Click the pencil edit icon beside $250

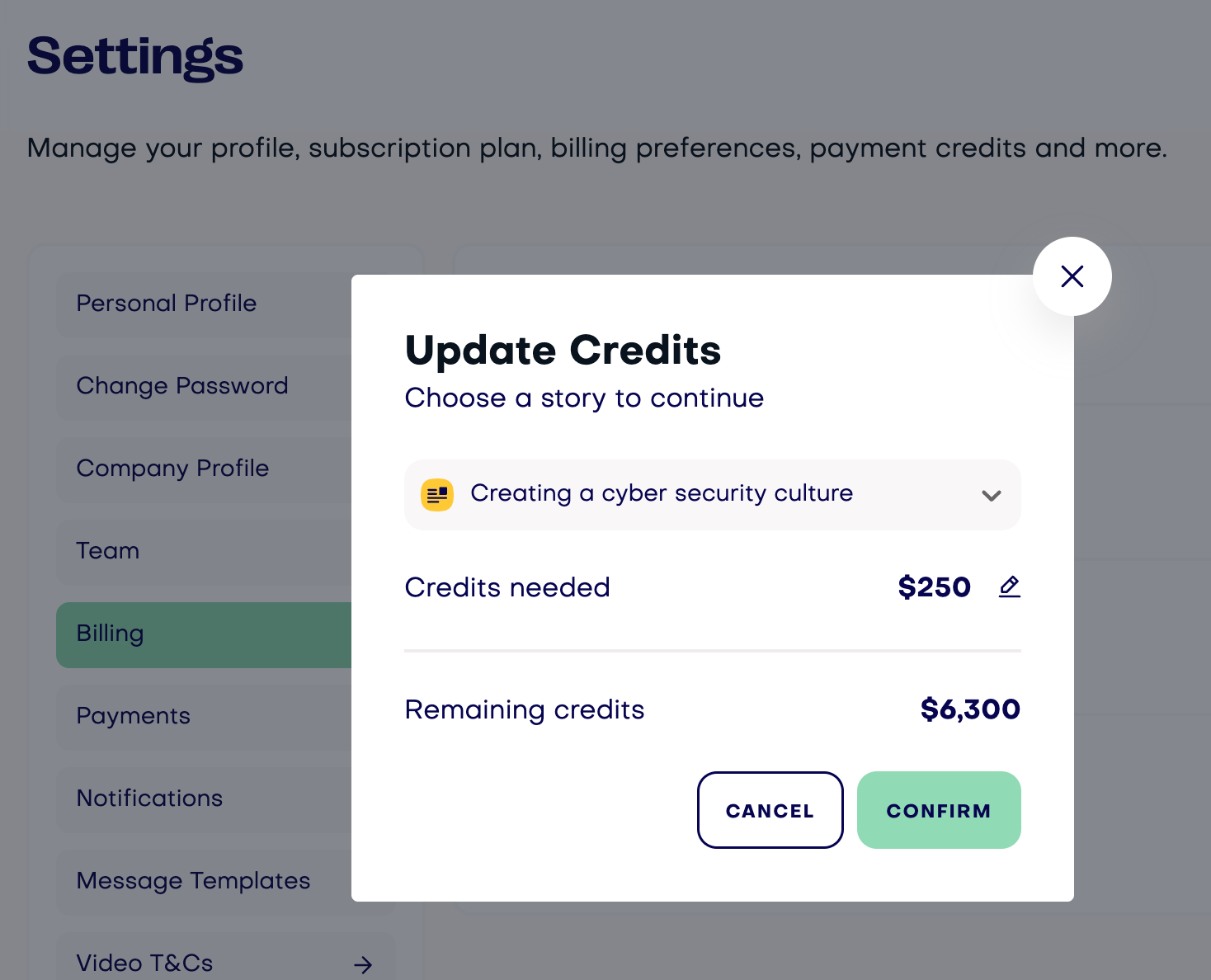(x=1010, y=587)
